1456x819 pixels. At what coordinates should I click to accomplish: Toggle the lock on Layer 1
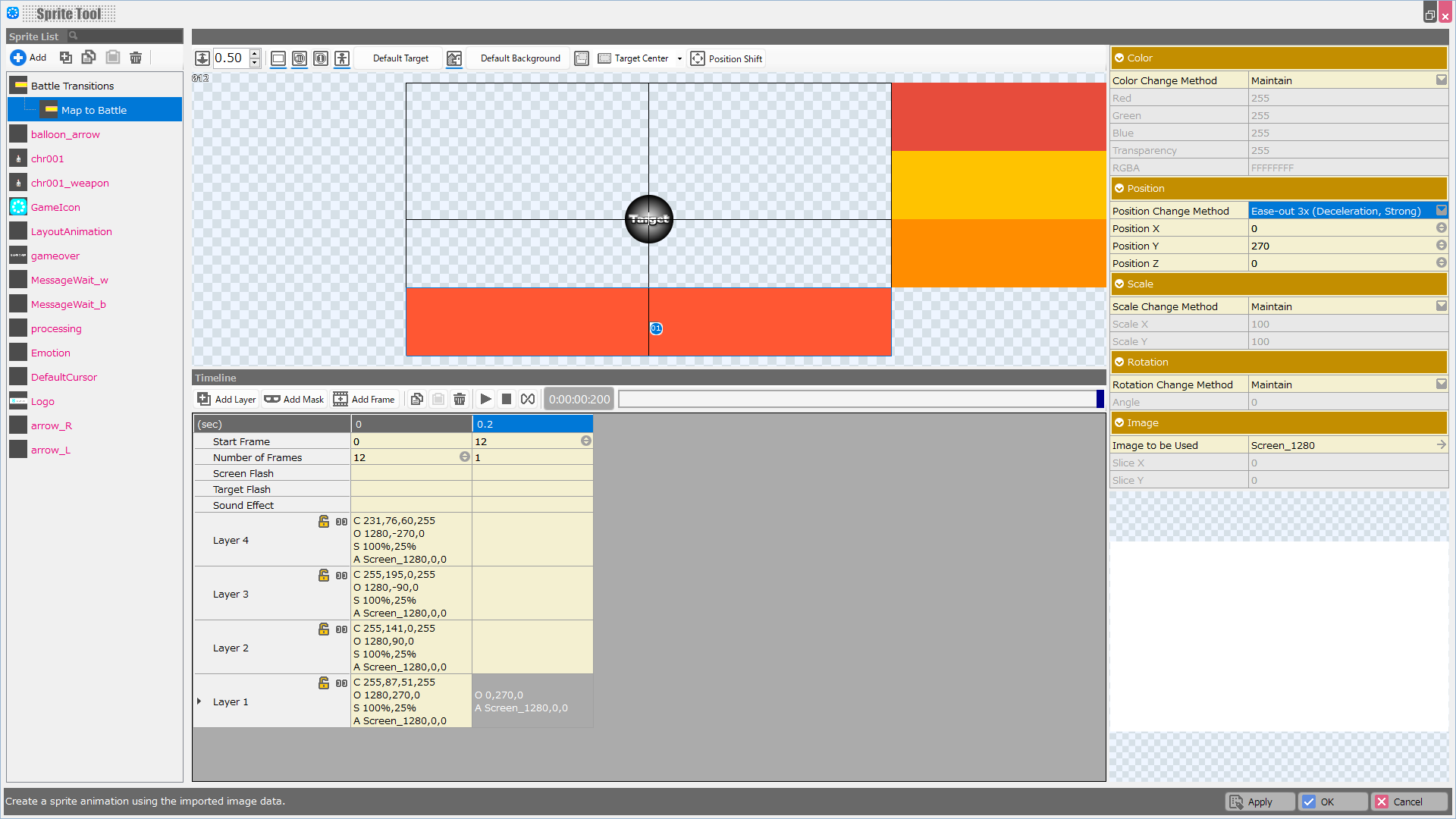[324, 682]
